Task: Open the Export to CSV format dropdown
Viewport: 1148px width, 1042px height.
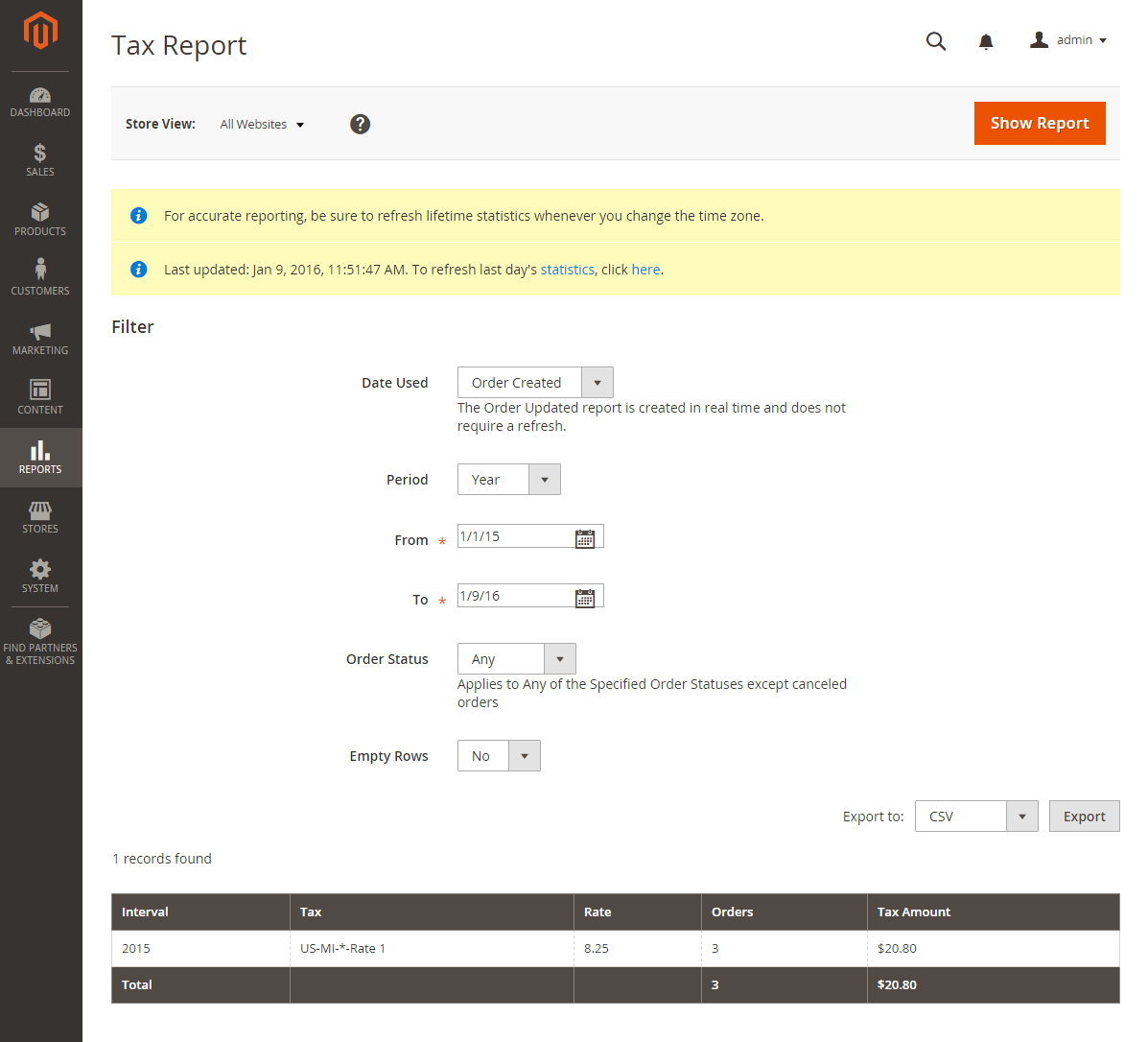Action: coord(976,816)
